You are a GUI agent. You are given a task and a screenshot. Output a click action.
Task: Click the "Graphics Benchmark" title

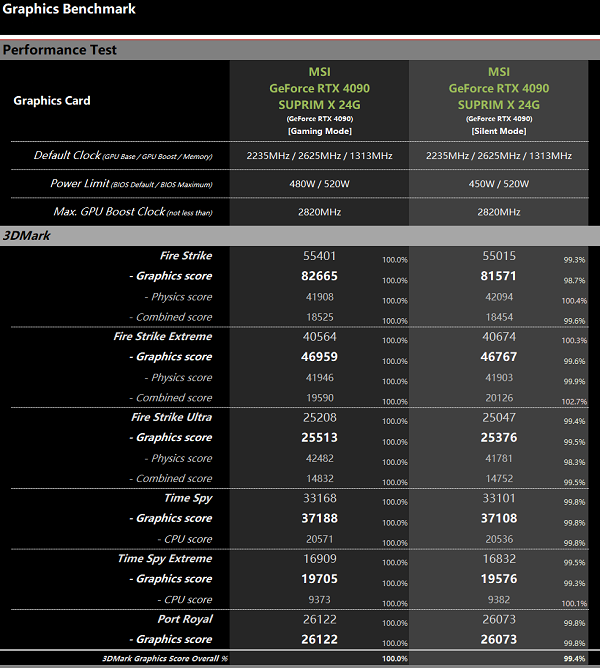[69, 9]
